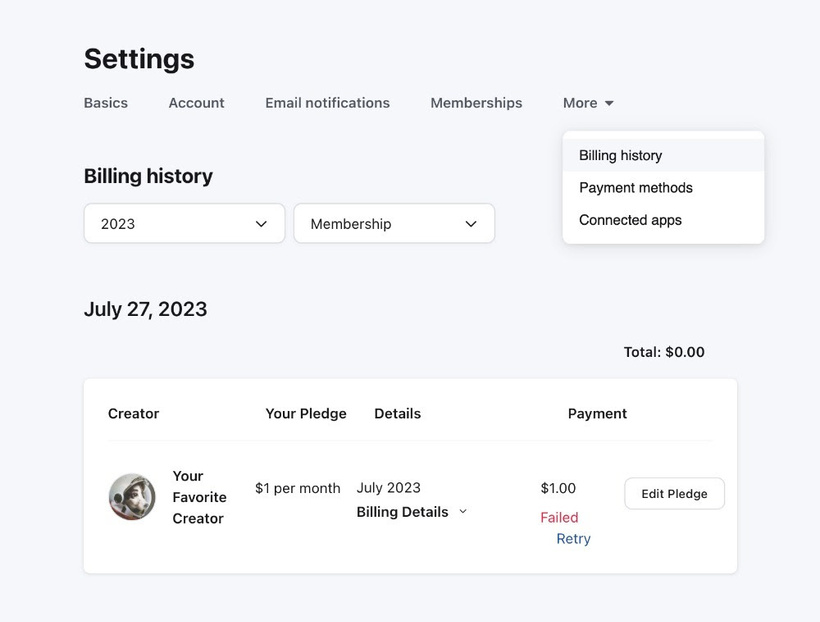Click the Edit Pledge button
Screen dimensions: 820x622
[674, 493]
